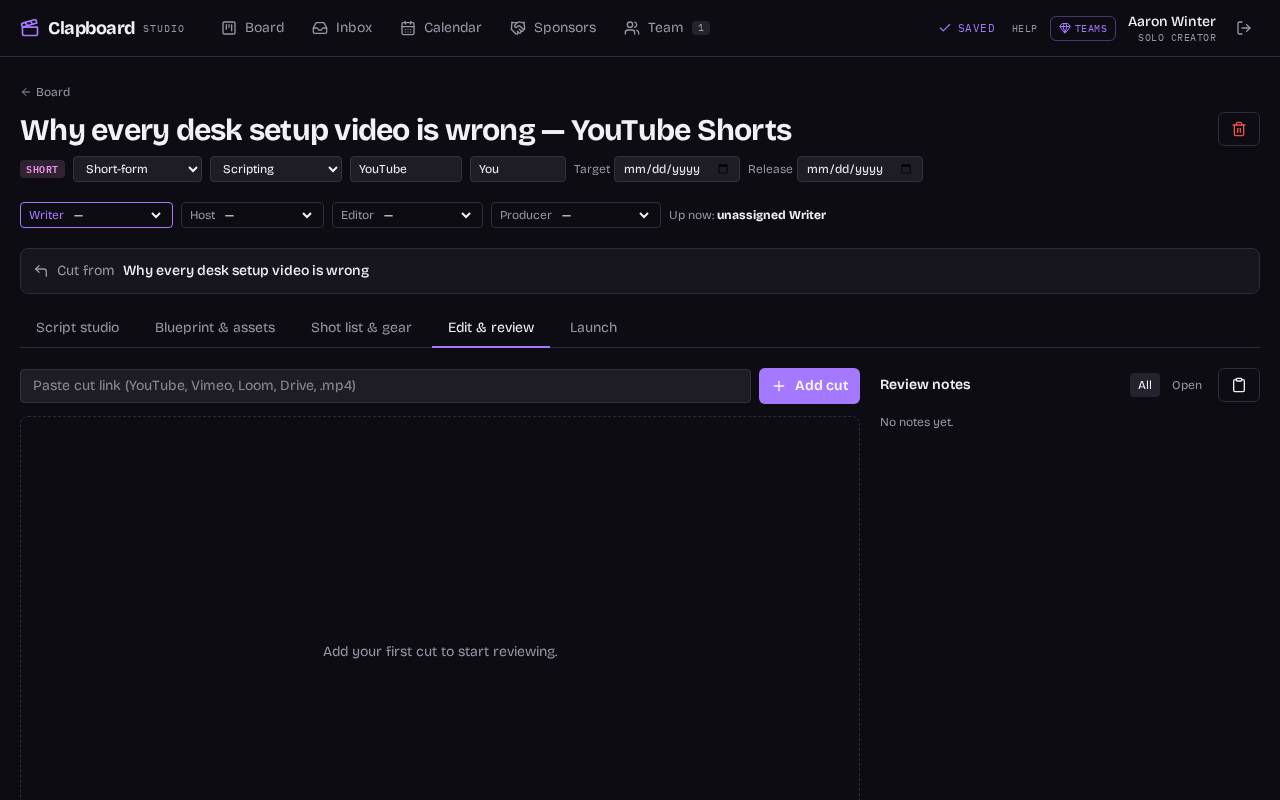
Task: Open the Sponsors page
Action: click(x=553, y=28)
